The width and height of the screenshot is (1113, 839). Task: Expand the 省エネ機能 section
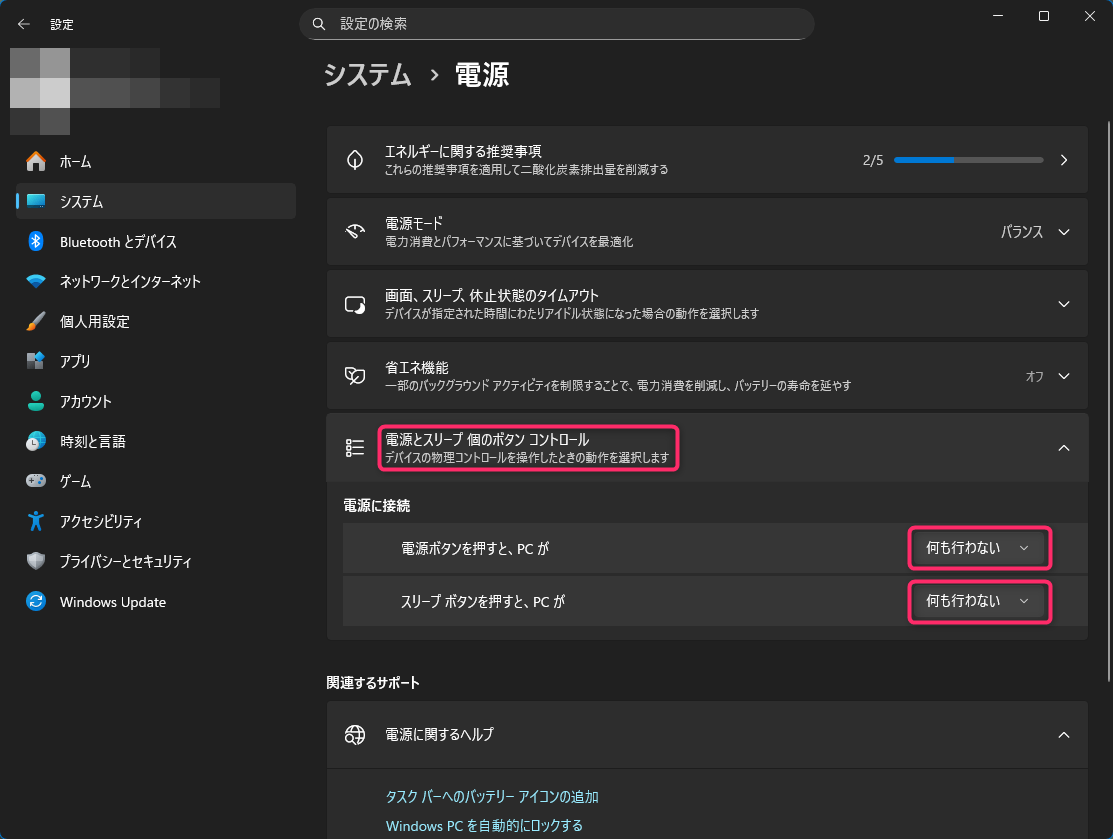(x=1063, y=376)
